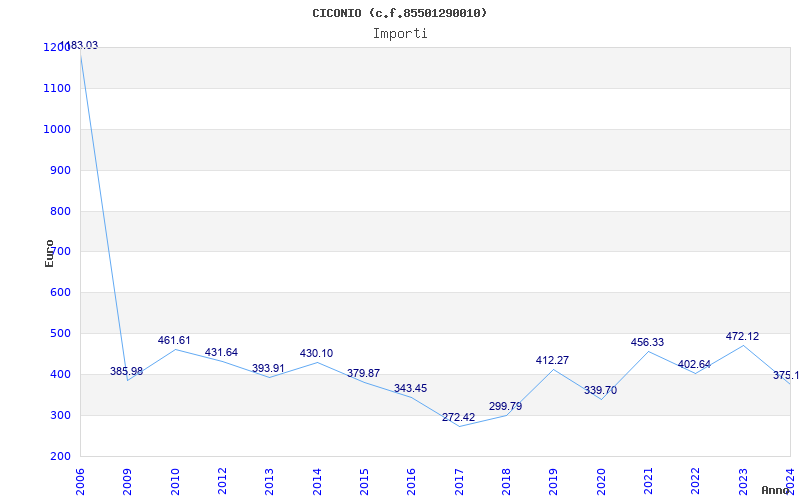Click the year 2020 axis tick

pos(601,482)
